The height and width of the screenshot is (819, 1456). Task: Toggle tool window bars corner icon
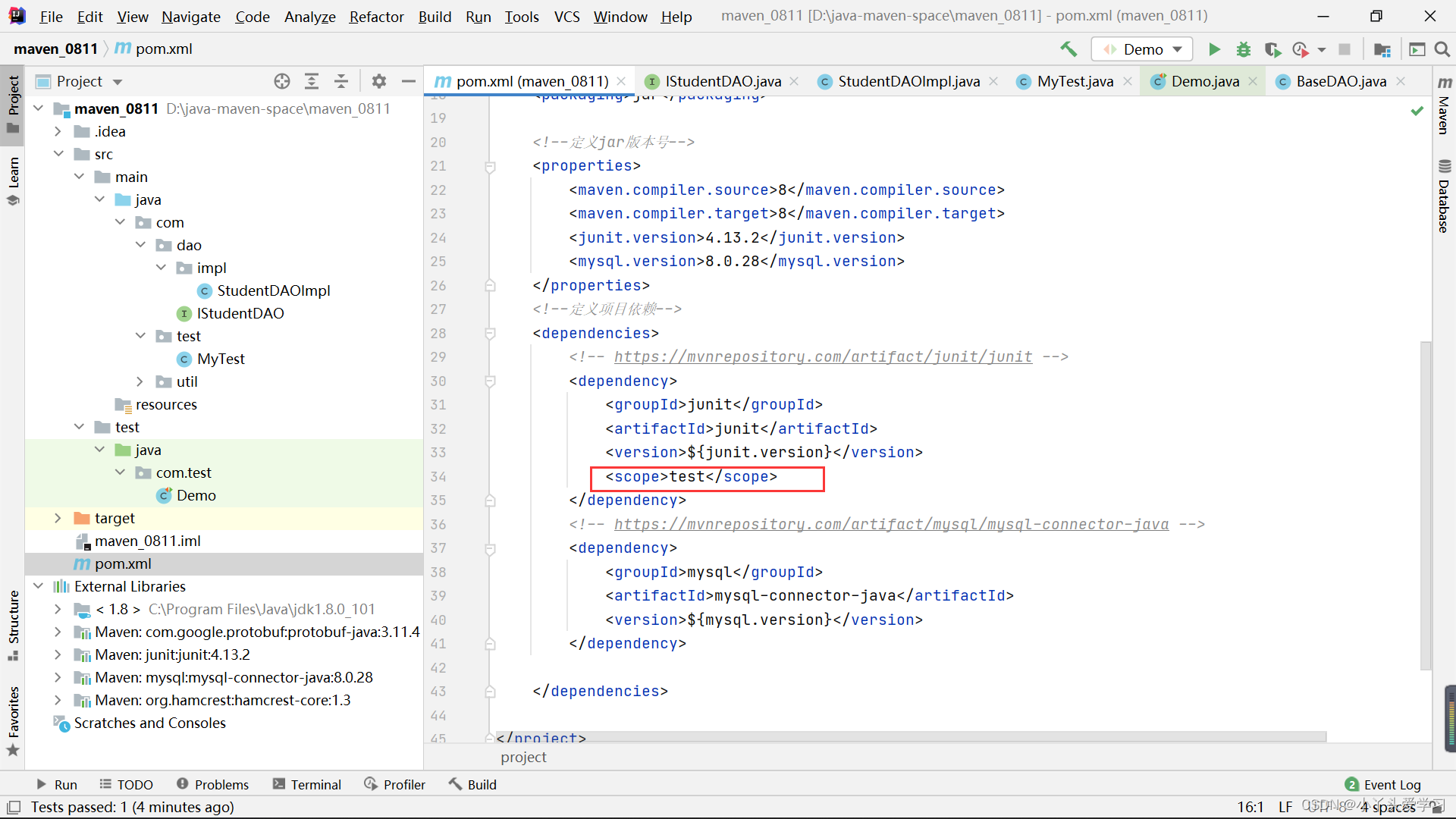(x=14, y=807)
